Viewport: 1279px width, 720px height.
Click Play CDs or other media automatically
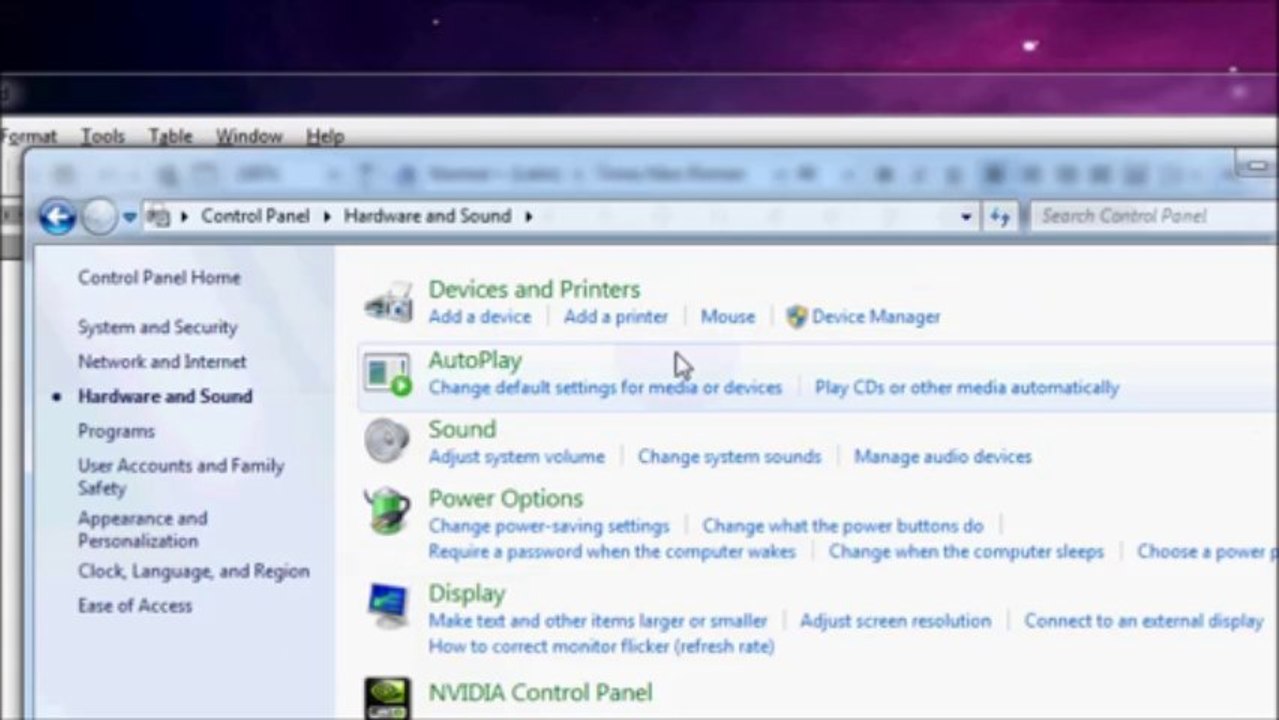[x=967, y=387]
